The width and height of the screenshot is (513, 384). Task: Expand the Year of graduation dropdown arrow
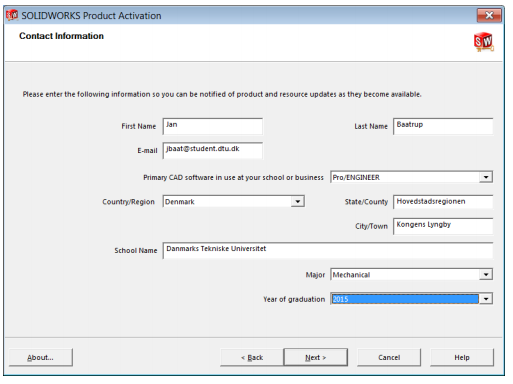(486, 299)
